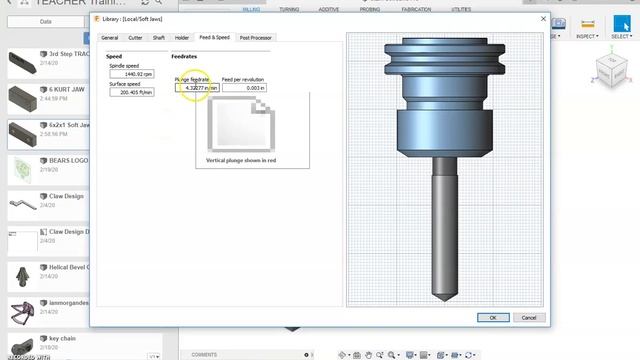Viewport: 640px width, 360px height.
Task: Switch to the General tab
Action: (x=109, y=38)
